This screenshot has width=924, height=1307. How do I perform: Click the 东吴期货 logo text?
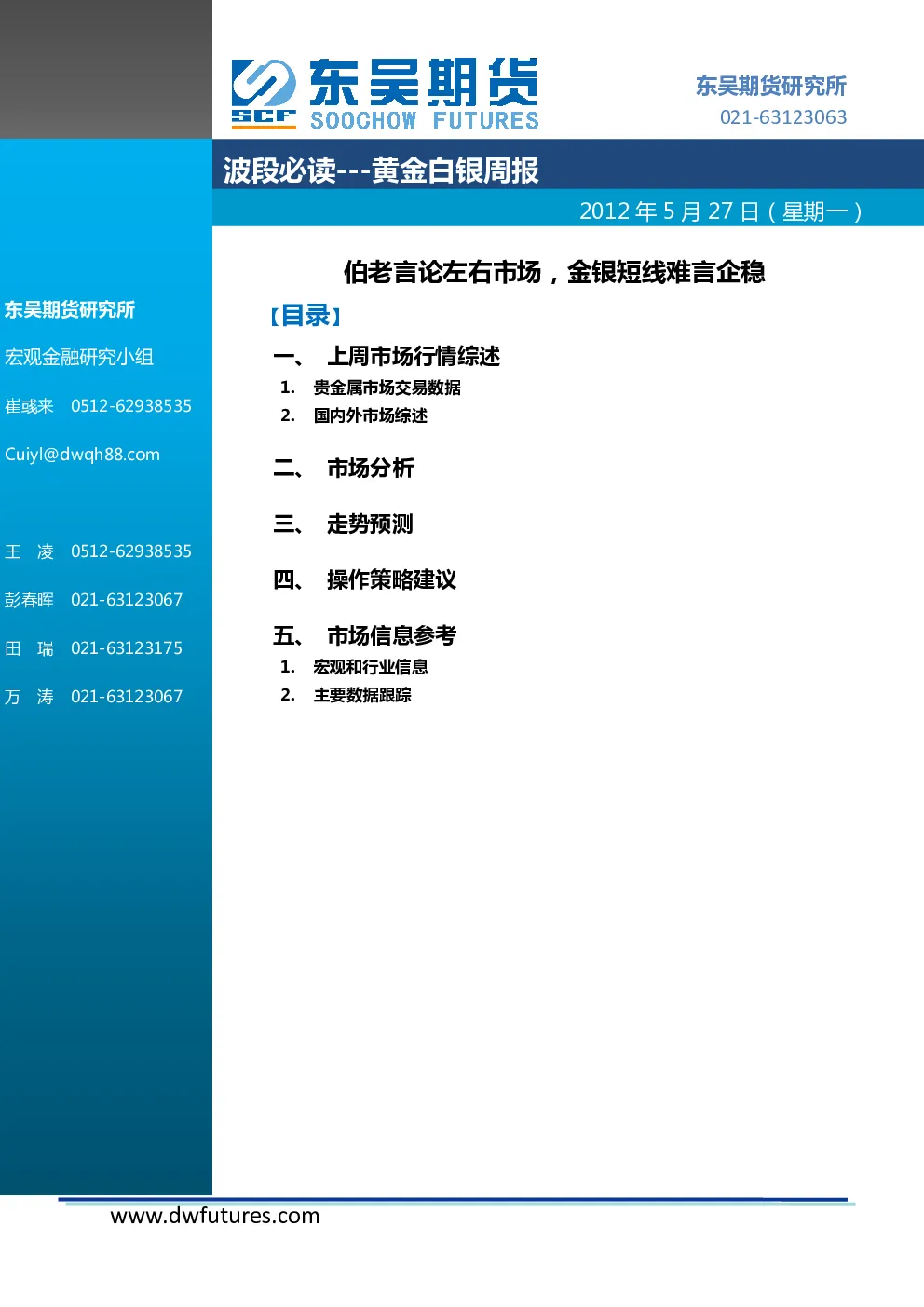click(424, 82)
